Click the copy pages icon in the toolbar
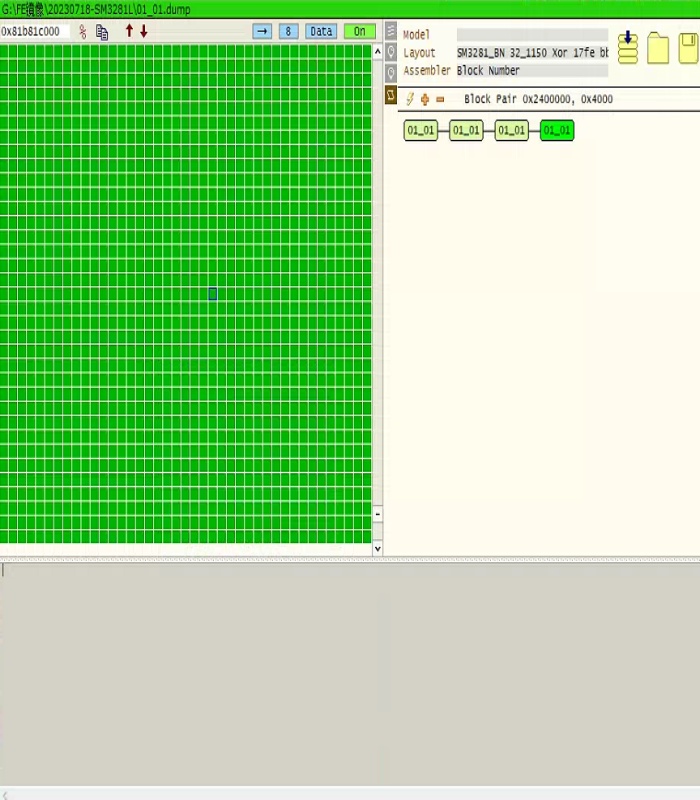The width and height of the screenshot is (700, 800). (102, 32)
